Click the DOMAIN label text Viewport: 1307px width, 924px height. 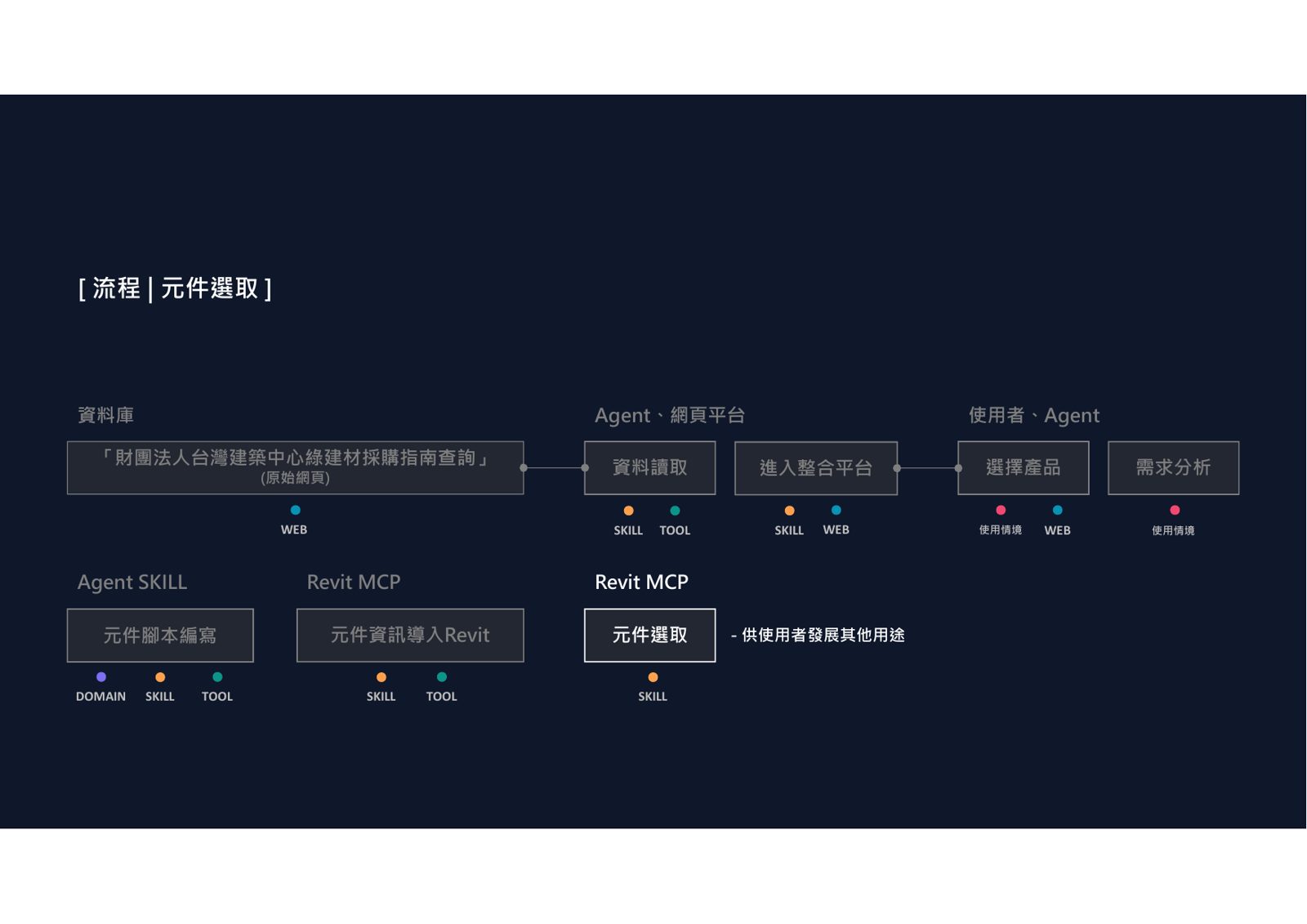pyautogui.click(x=100, y=696)
